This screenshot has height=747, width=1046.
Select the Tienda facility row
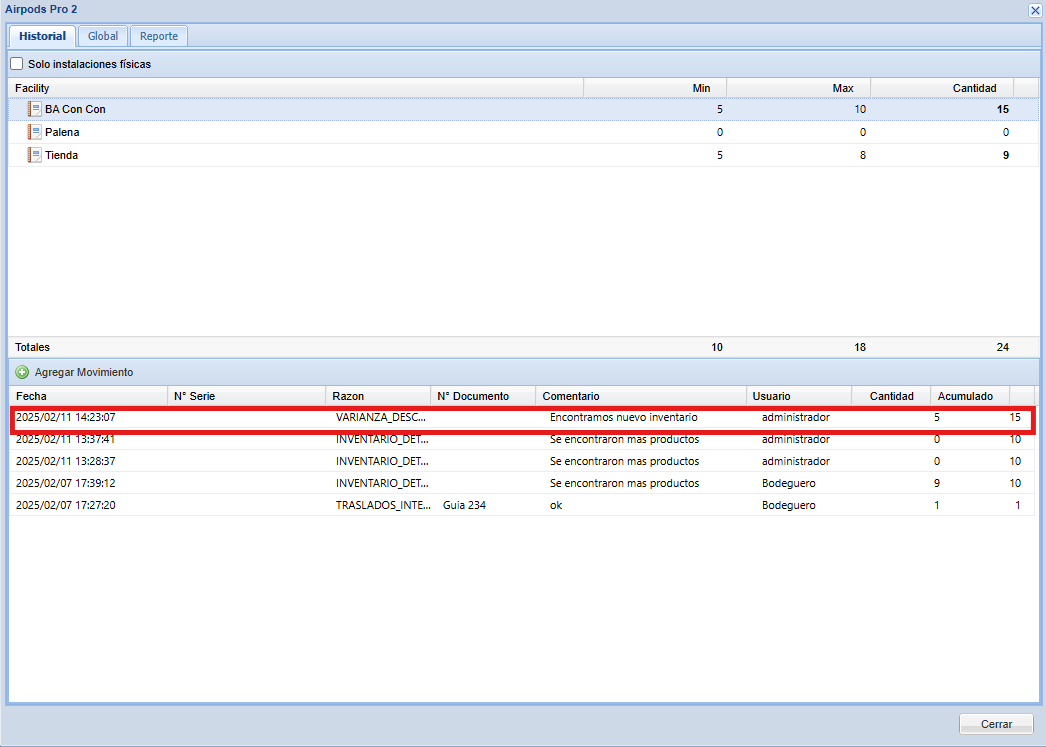(523, 155)
